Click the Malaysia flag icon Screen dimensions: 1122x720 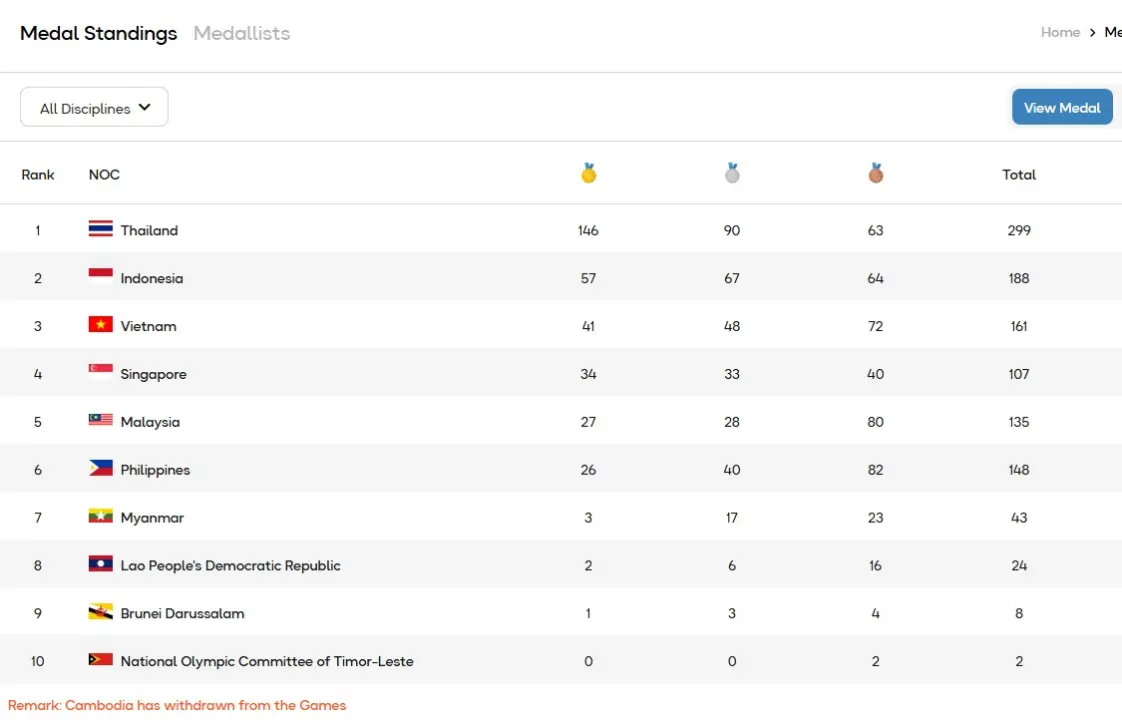(100, 421)
